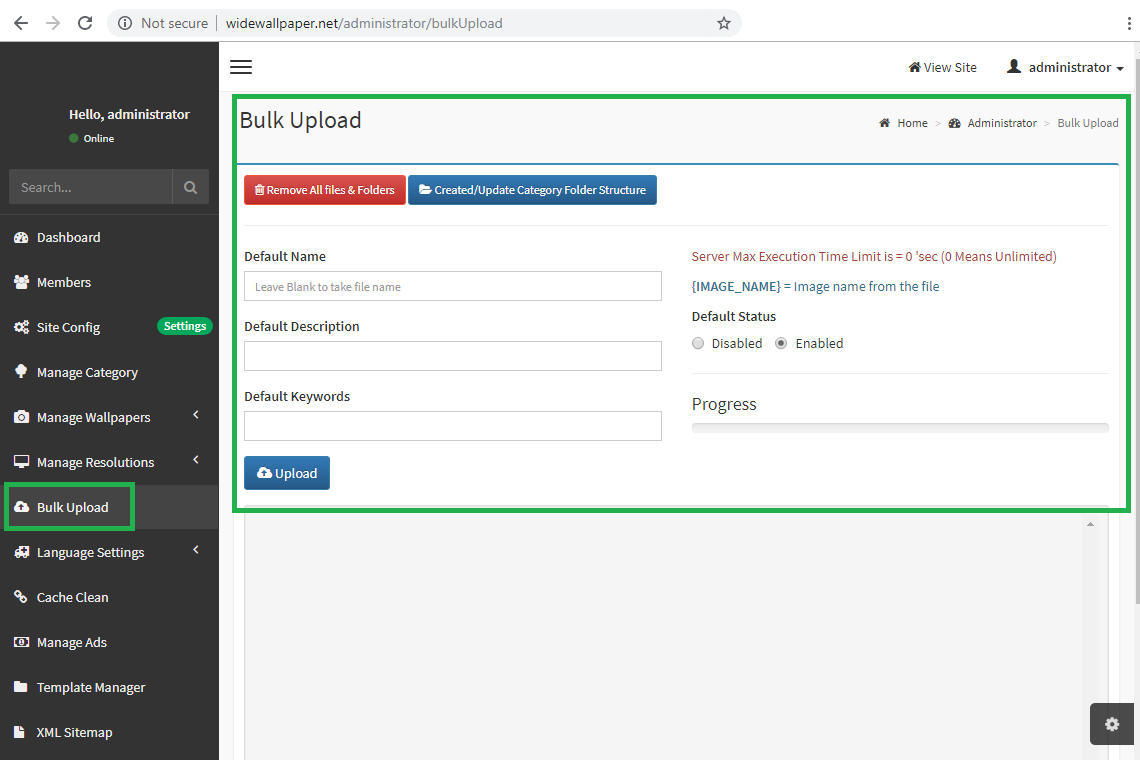Open the View Site link
The width and height of the screenshot is (1140, 760).
[x=942, y=67]
